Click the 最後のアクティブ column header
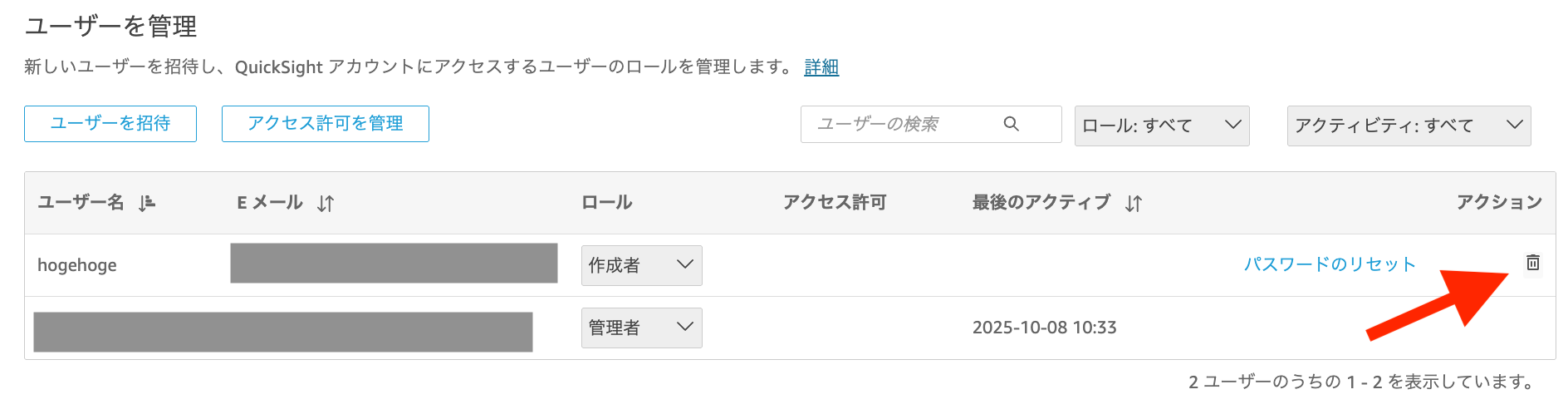 point(1041,202)
